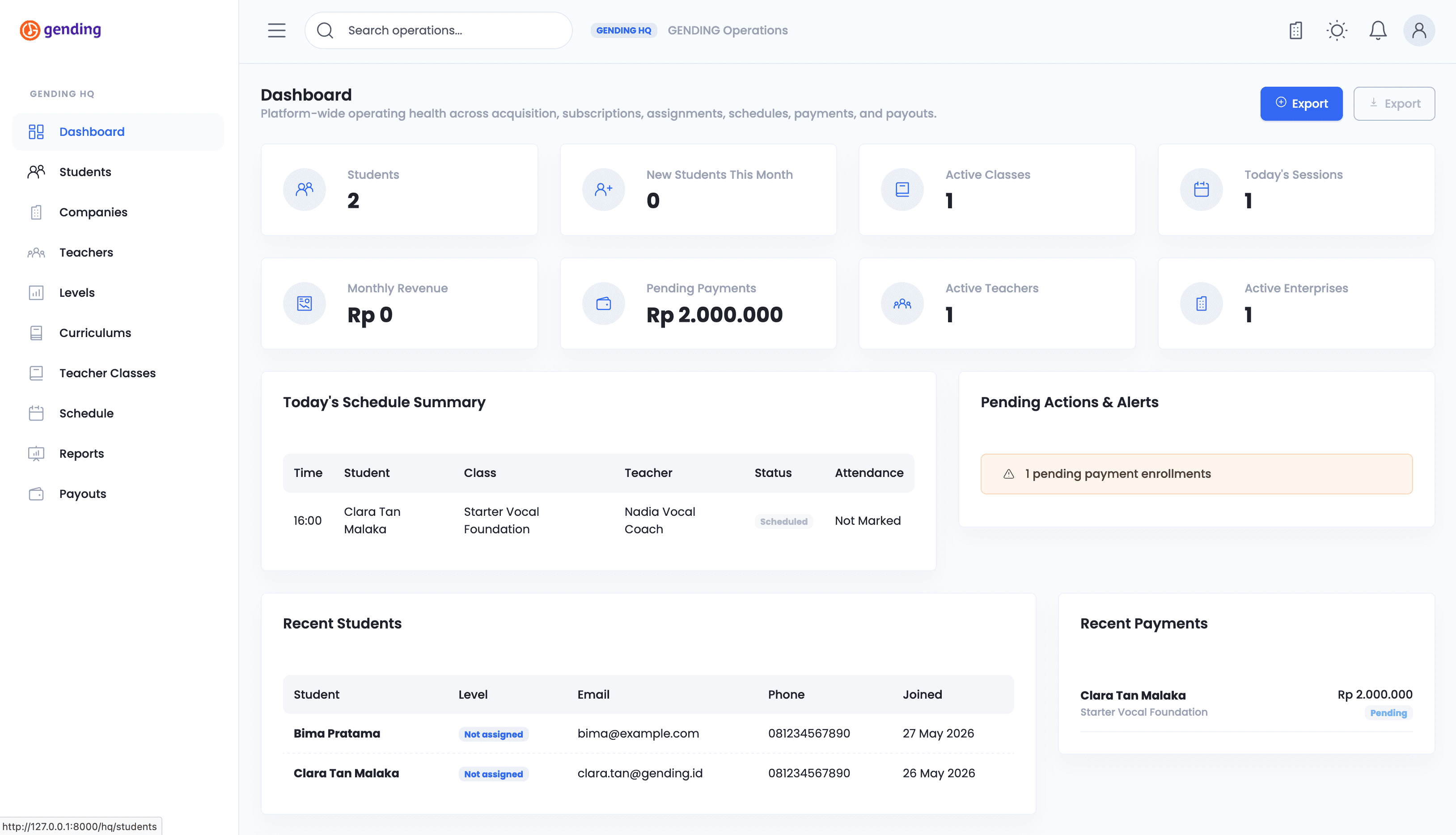This screenshot has height=835, width=1456.
Task: Click the New Students This Month icon
Action: pyautogui.click(x=604, y=189)
